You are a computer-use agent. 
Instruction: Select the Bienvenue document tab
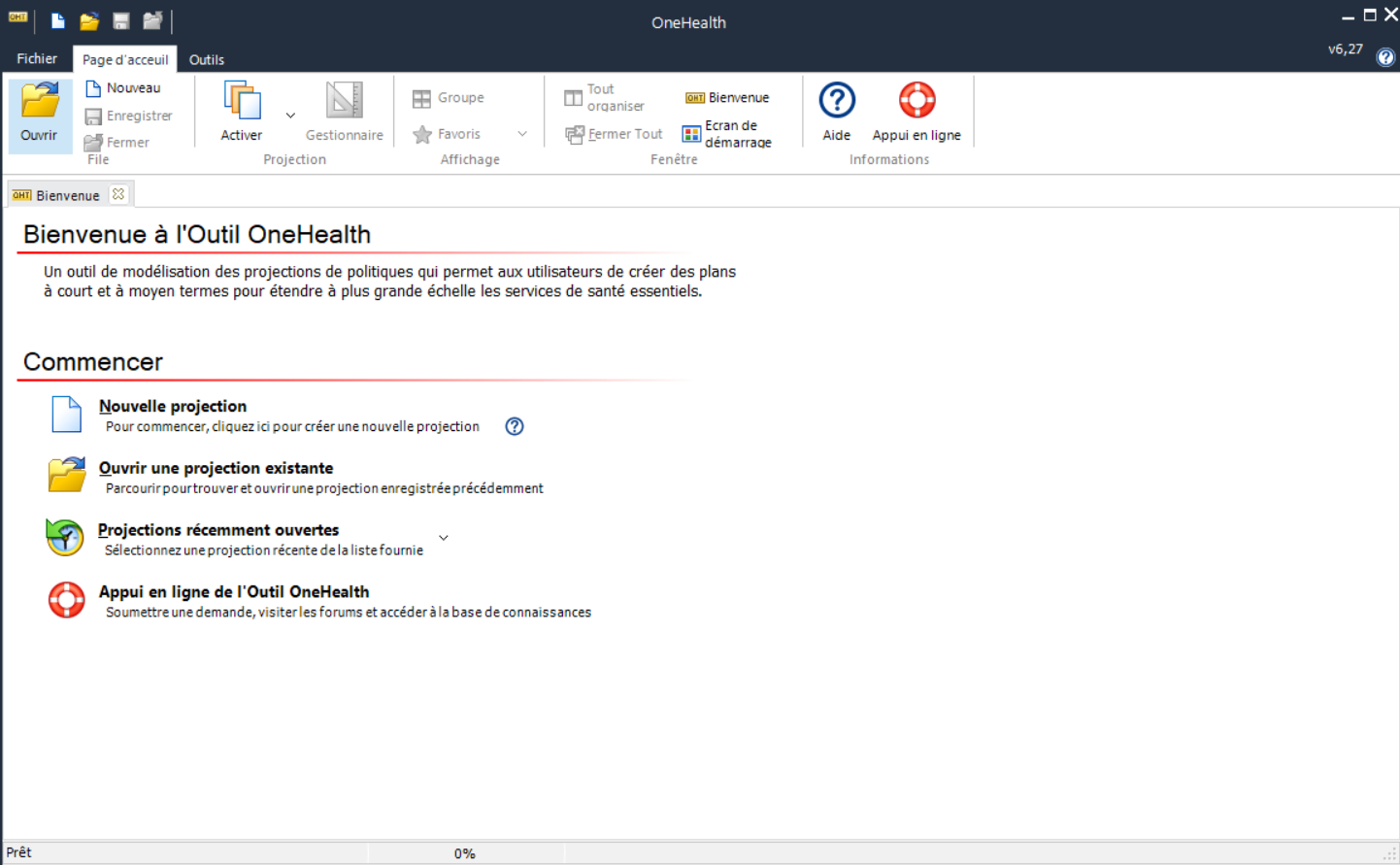coord(68,196)
